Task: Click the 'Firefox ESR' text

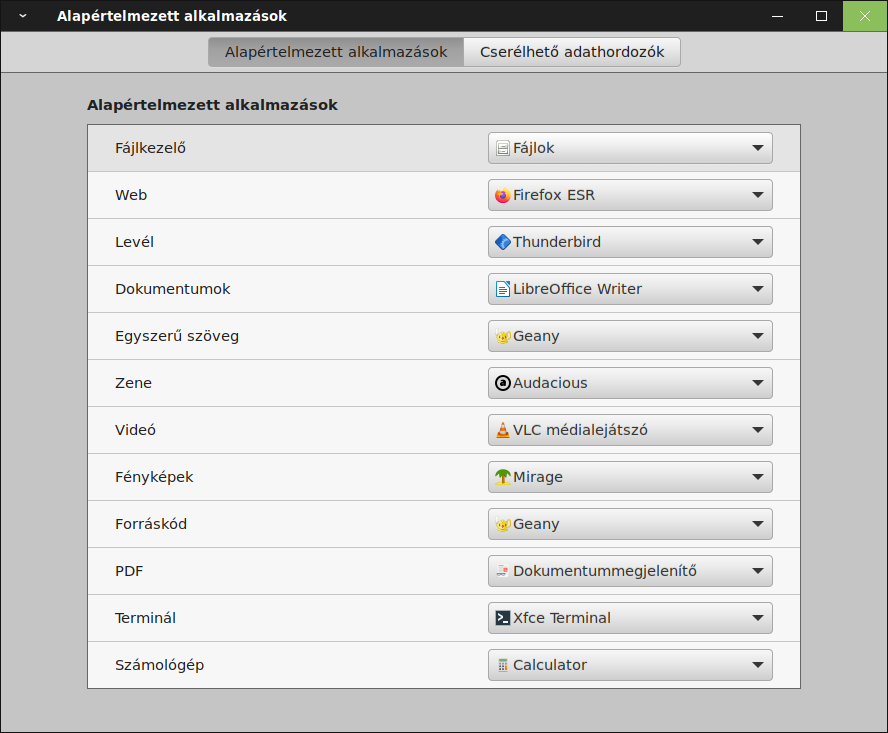Action: (x=554, y=195)
